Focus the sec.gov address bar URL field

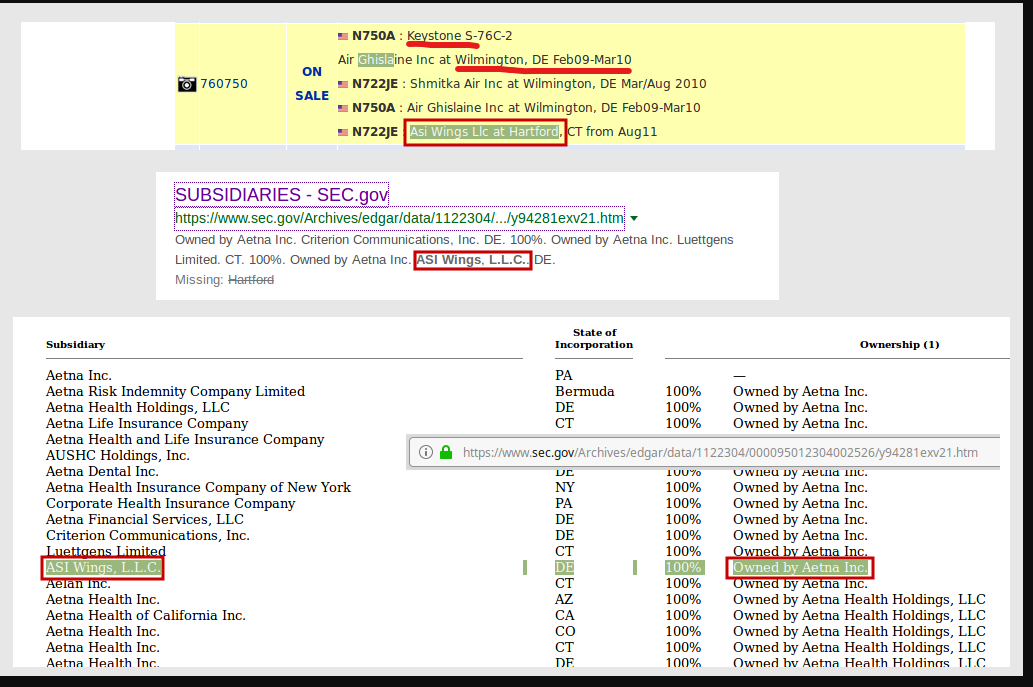tap(720, 452)
